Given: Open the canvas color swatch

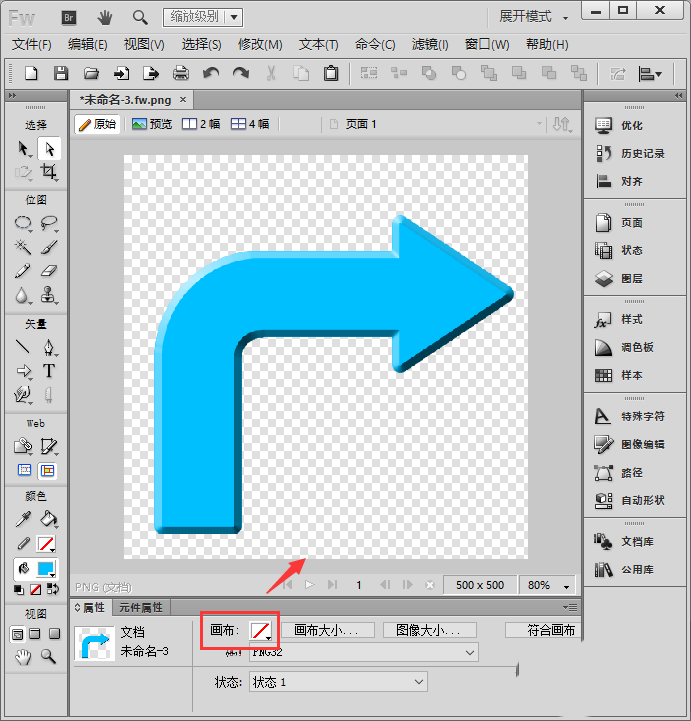Looking at the screenshot, I should click(x=261, y=630).
